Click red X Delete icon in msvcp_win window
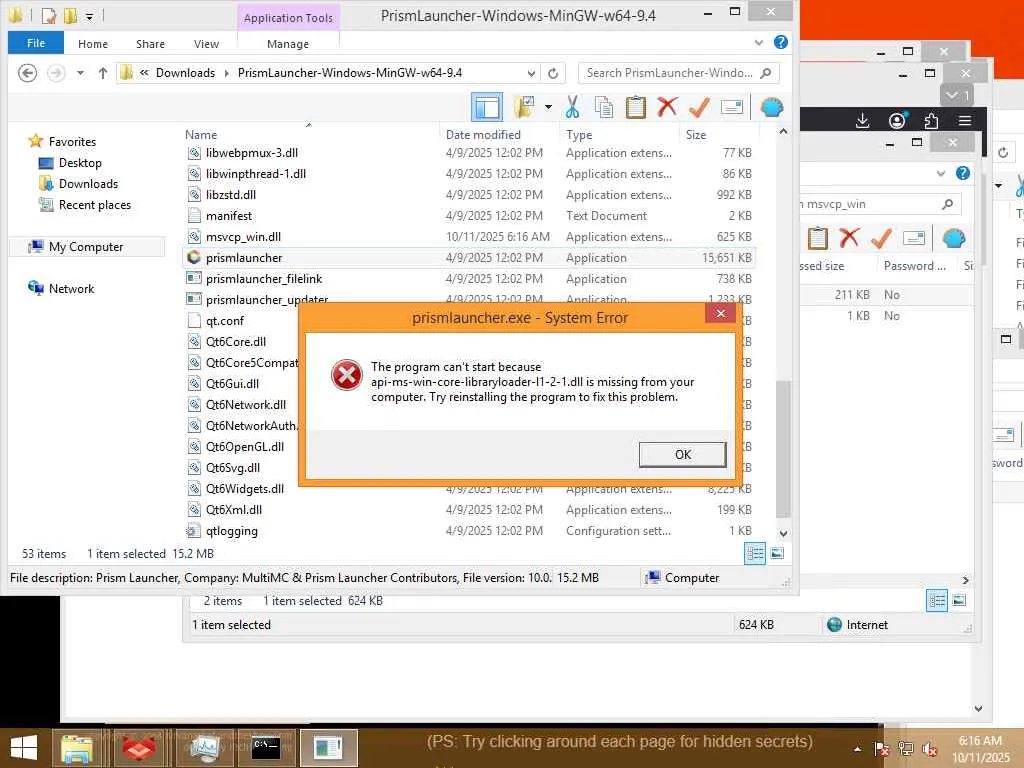This screenshot has width=1024, height=768. (849, 238)
